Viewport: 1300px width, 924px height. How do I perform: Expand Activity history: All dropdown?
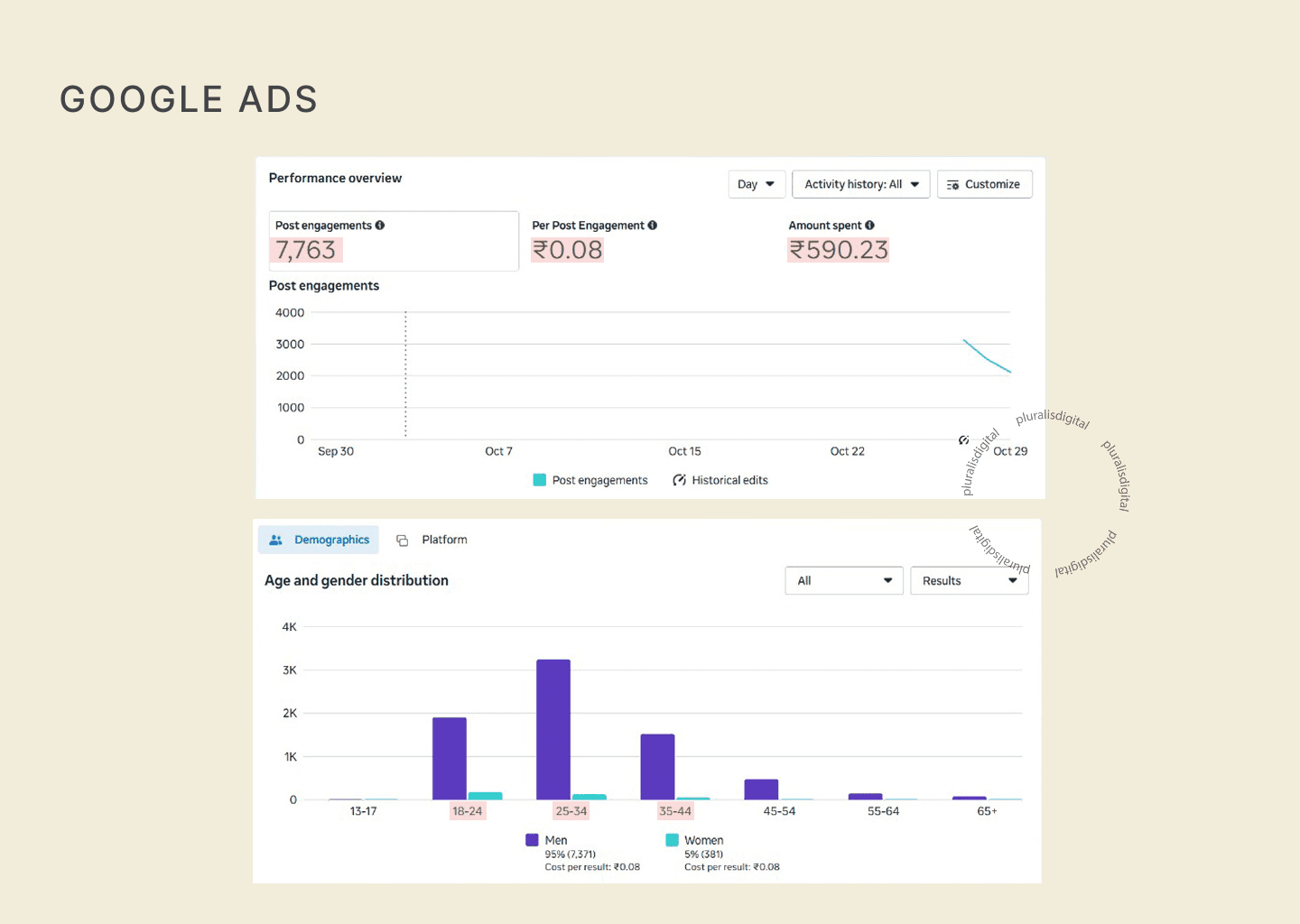tap(860, 184)
